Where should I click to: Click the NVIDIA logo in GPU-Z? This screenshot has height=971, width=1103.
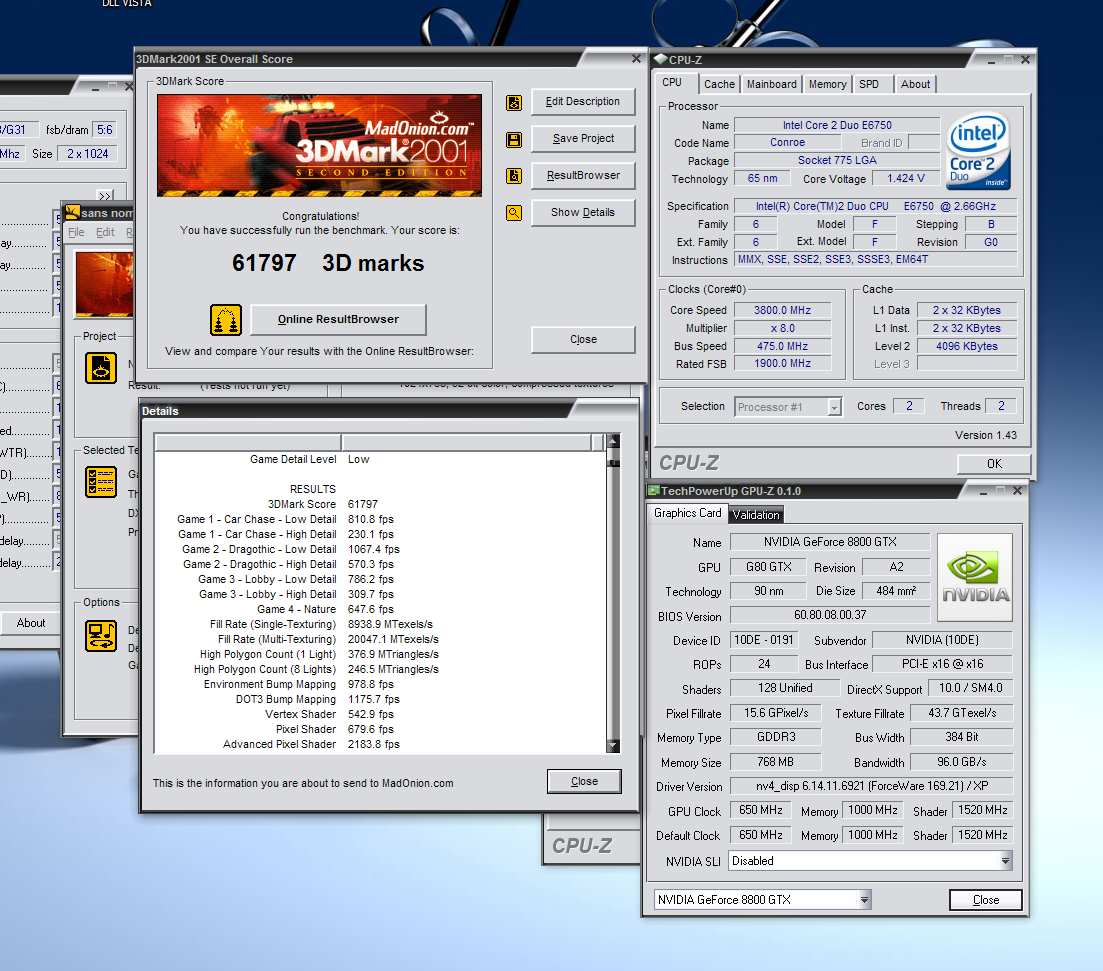click(x=975, y=577)
